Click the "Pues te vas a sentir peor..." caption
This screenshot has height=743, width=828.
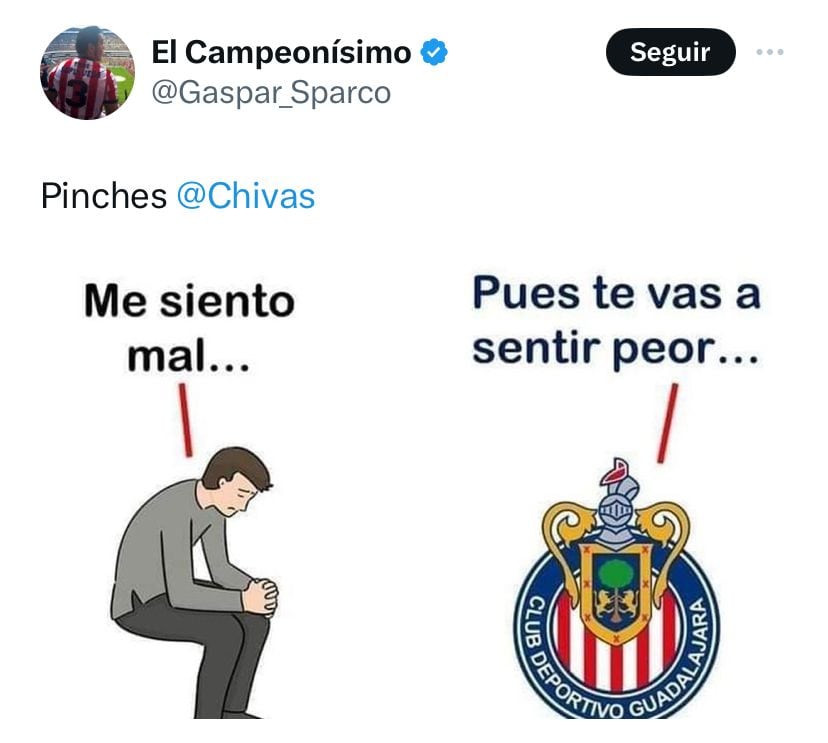click(x=616, y=321)
